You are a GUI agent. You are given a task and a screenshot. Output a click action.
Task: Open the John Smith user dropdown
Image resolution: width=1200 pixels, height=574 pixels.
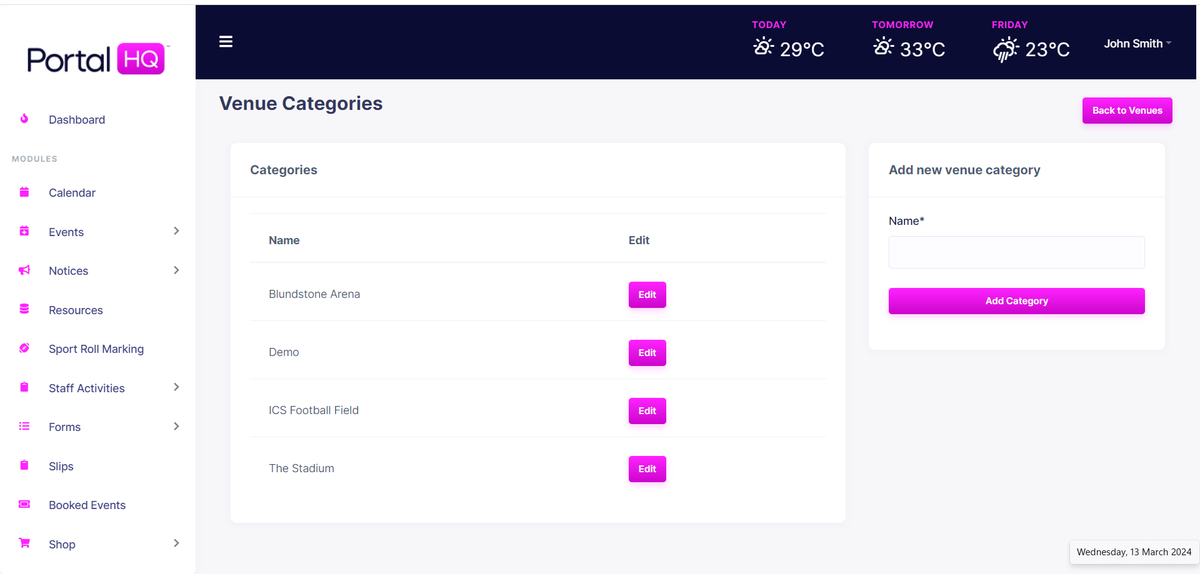pos(1137,44)
